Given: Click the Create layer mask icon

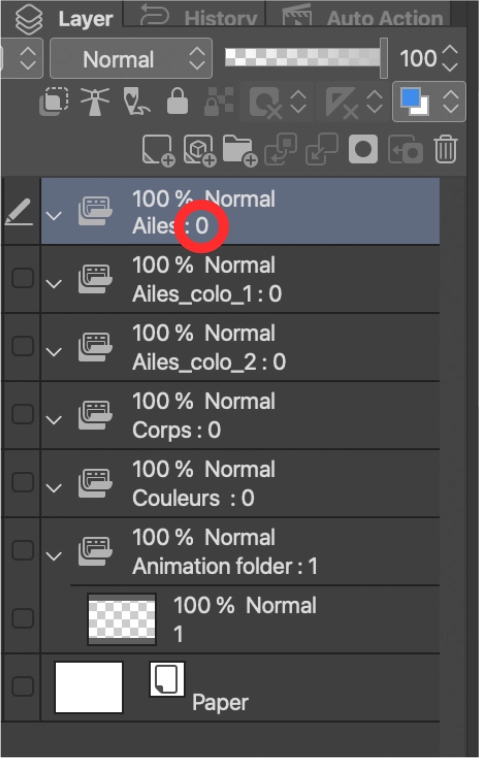Looking at the screenshot, I should click(363, 150).
